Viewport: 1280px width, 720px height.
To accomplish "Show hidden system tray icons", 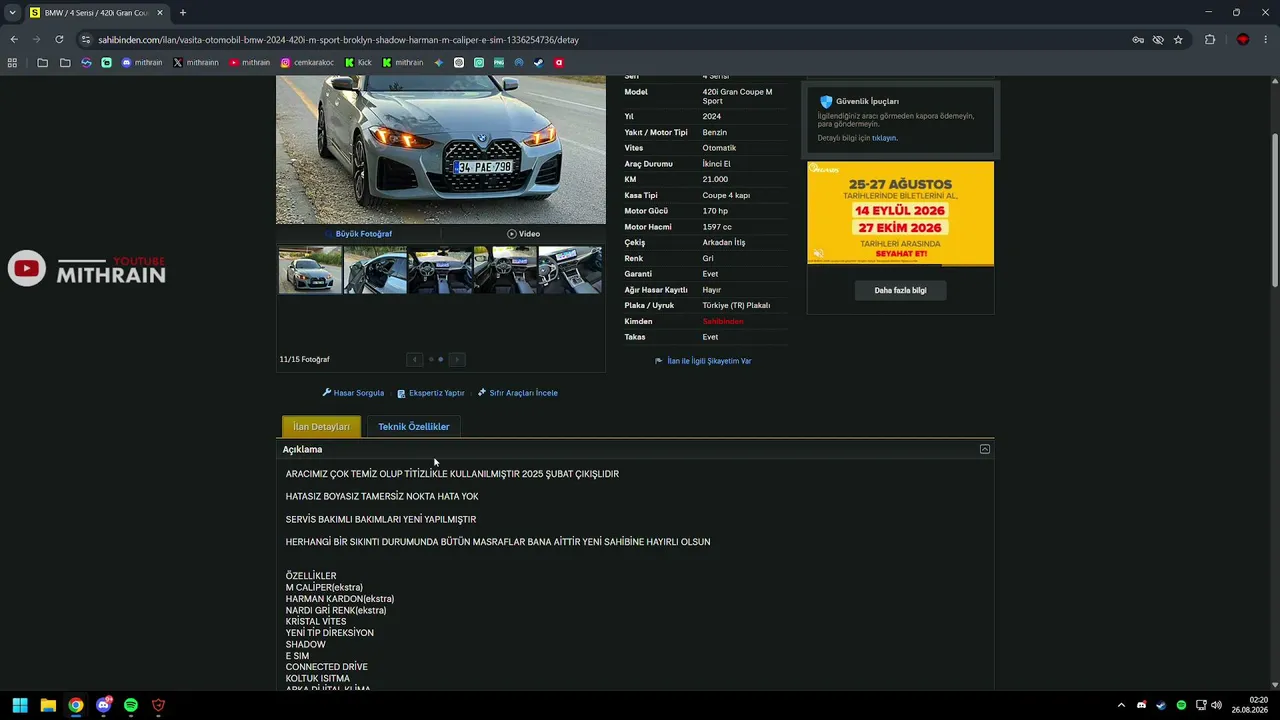I will pos(1121,705).
